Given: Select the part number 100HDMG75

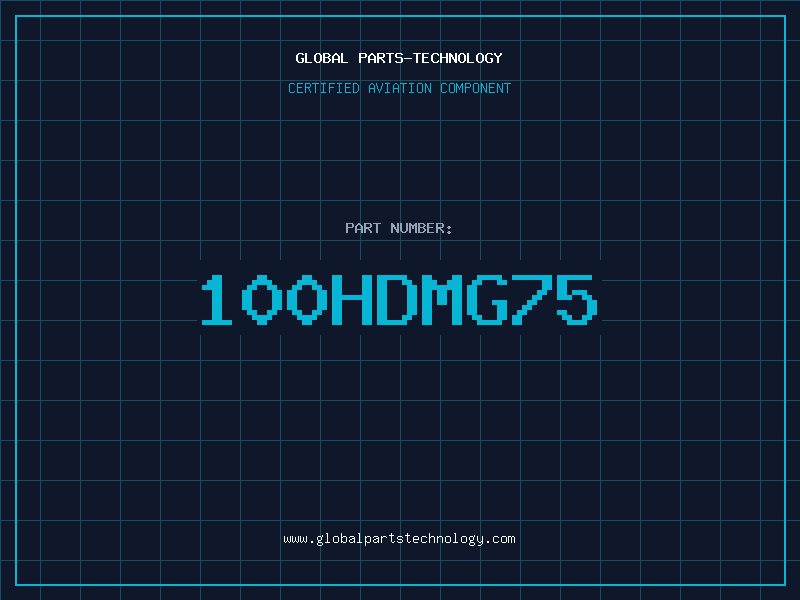Looking at the screenshot, I should [x=399, y=299].
